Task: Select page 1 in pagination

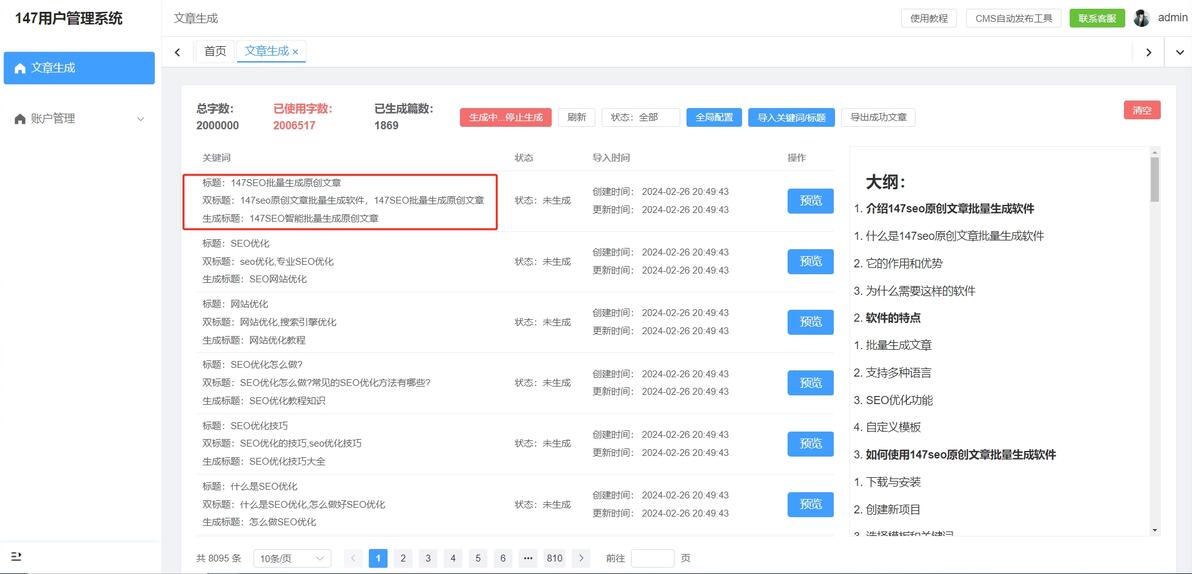Action: click(x=378, y=558)
